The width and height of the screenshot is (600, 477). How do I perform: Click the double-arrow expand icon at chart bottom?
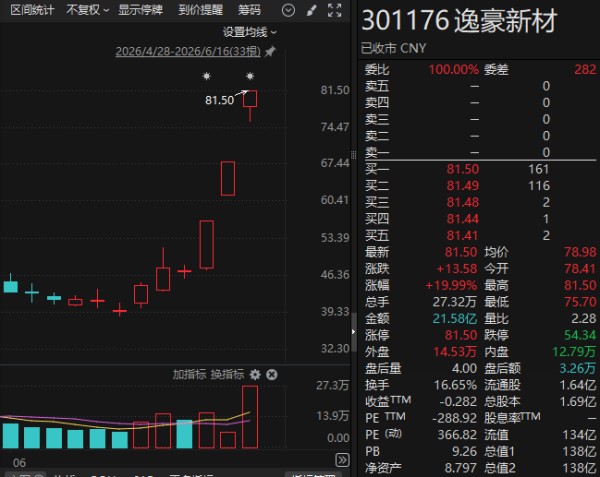click(342, 460)
